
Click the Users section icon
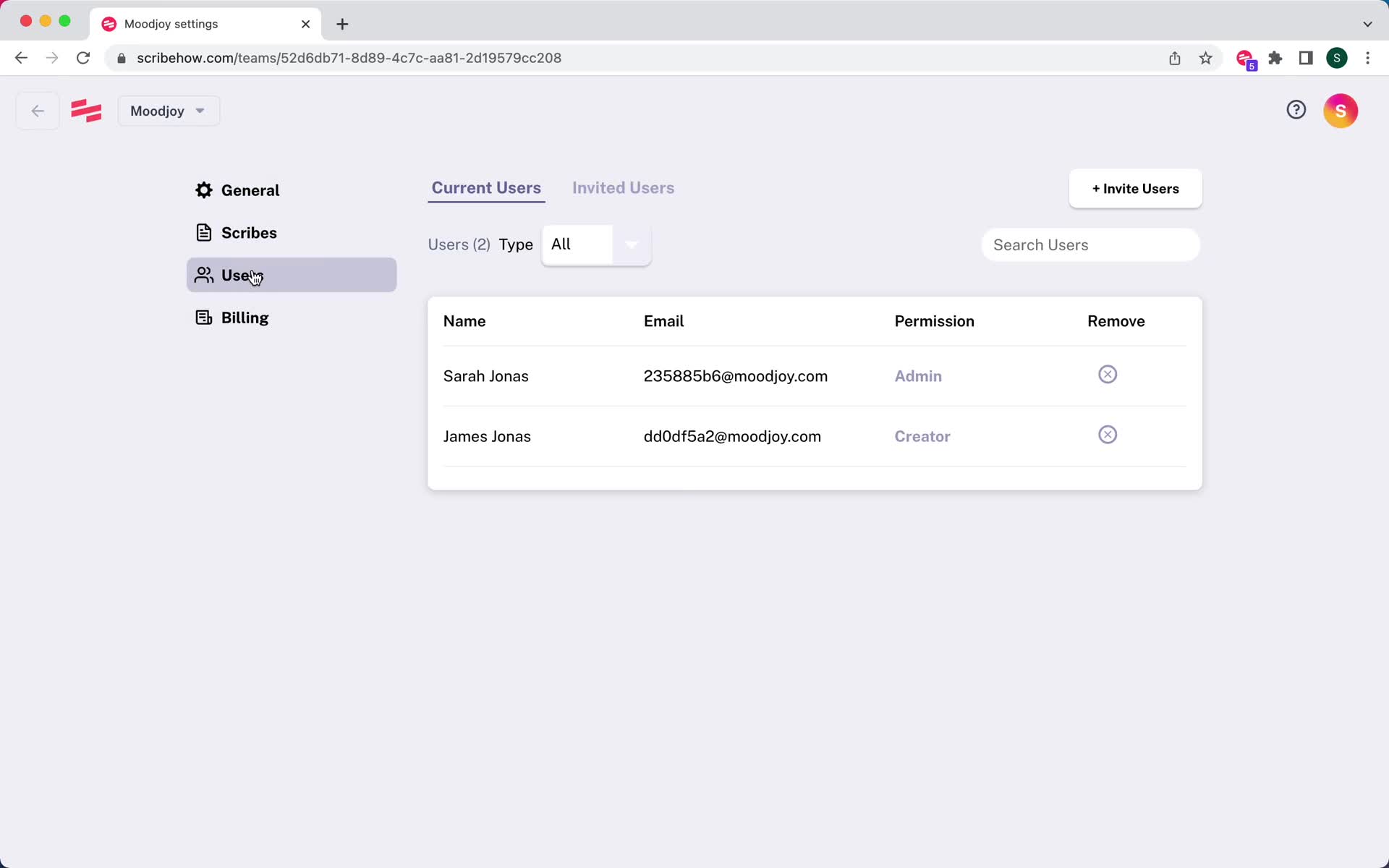pos(204,275)
